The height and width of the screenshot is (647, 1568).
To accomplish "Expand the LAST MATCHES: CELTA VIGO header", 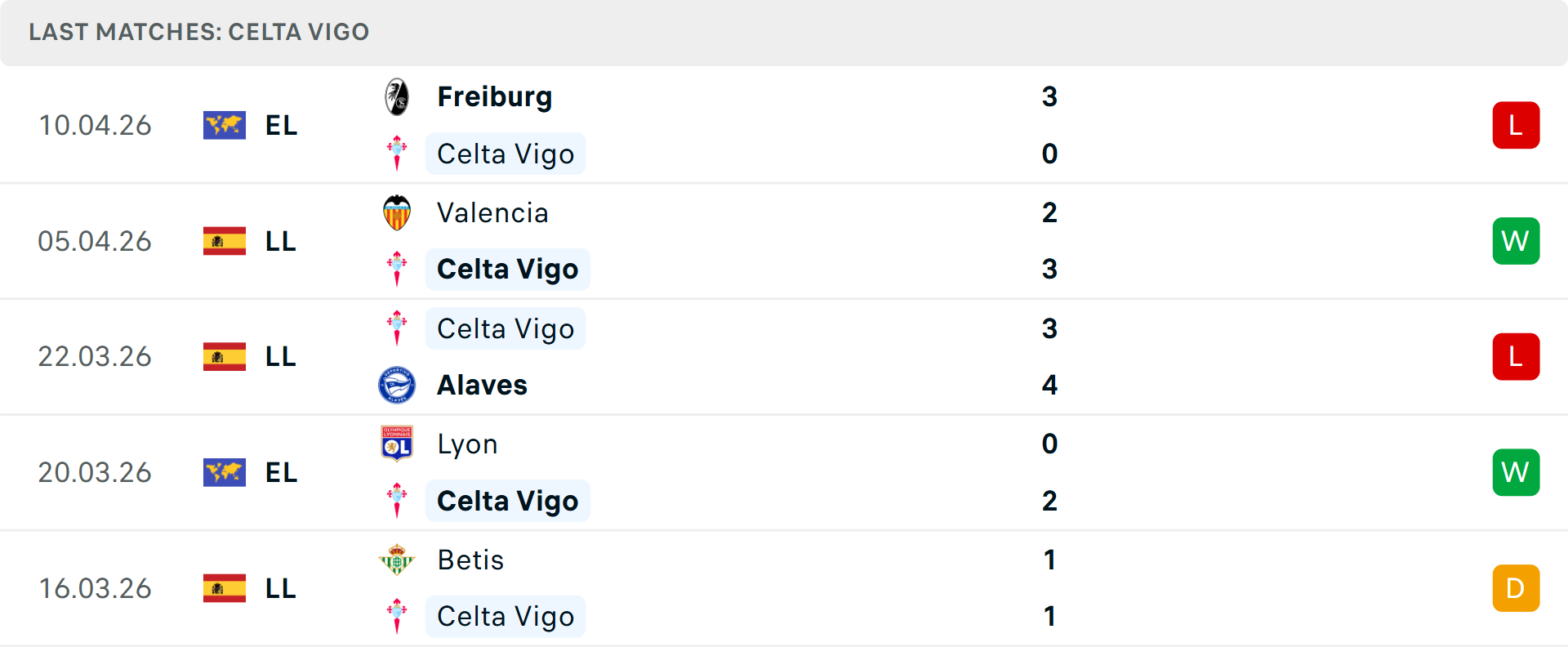I will point(198,33).
